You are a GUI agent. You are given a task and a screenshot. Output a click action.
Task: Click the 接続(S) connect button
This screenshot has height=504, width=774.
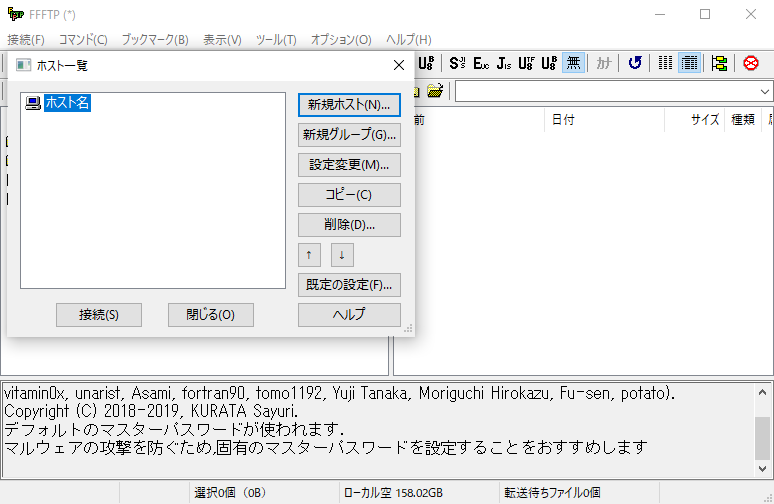point(99,315)
